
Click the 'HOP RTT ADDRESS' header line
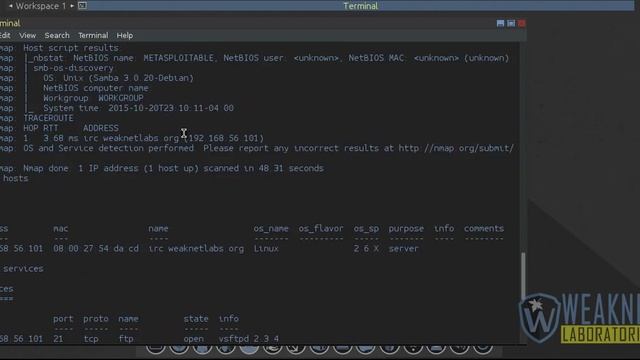[x=71, y=128]
